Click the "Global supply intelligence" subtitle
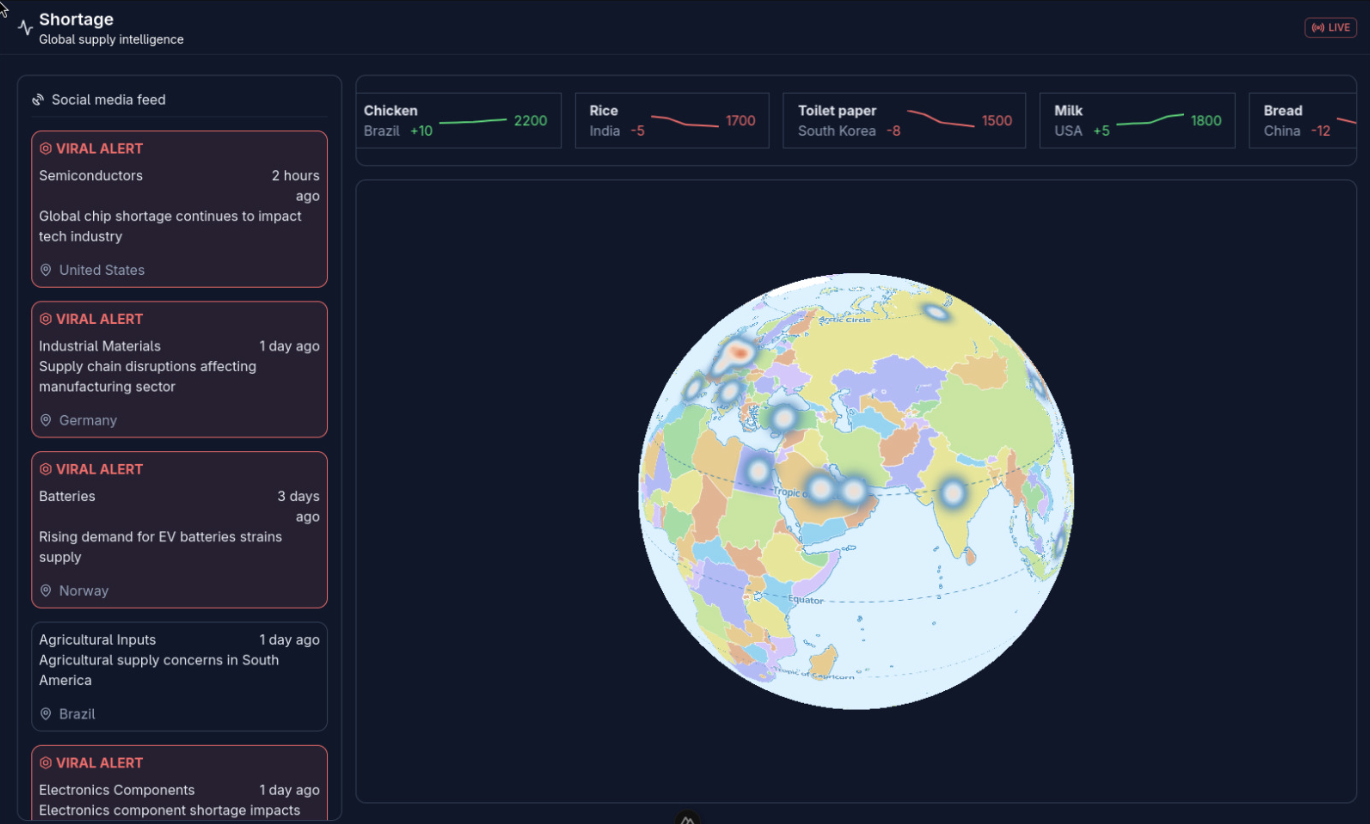Screen dimensions: 1370x824 pyautogui.click(x=111, y=40)
